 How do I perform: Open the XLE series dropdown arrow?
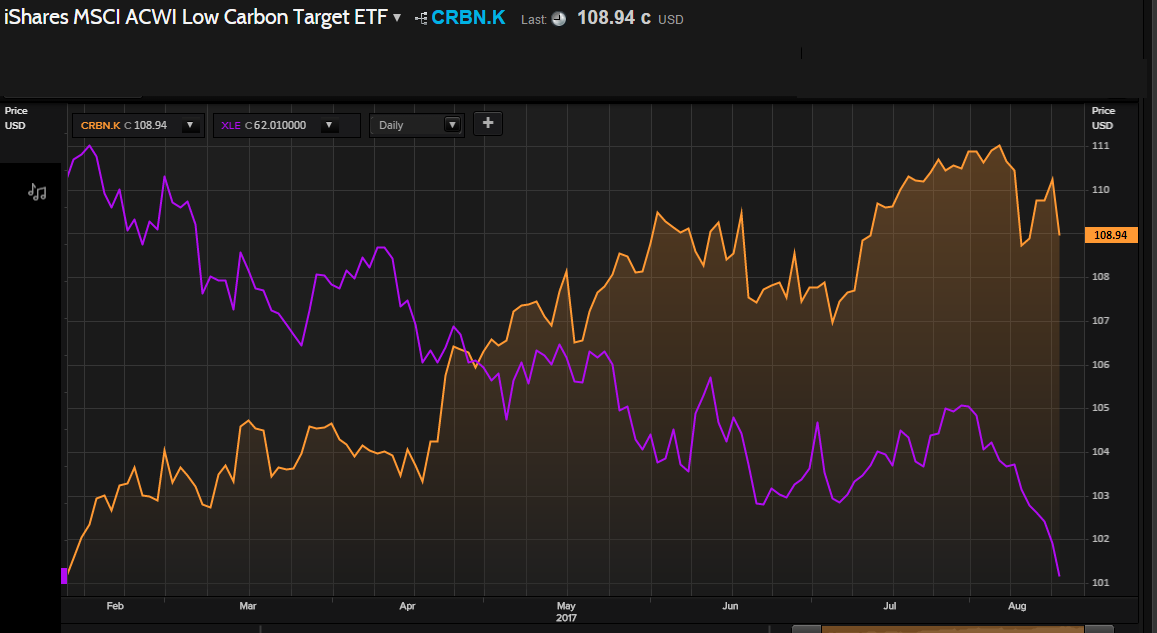(x=329, y=125)
